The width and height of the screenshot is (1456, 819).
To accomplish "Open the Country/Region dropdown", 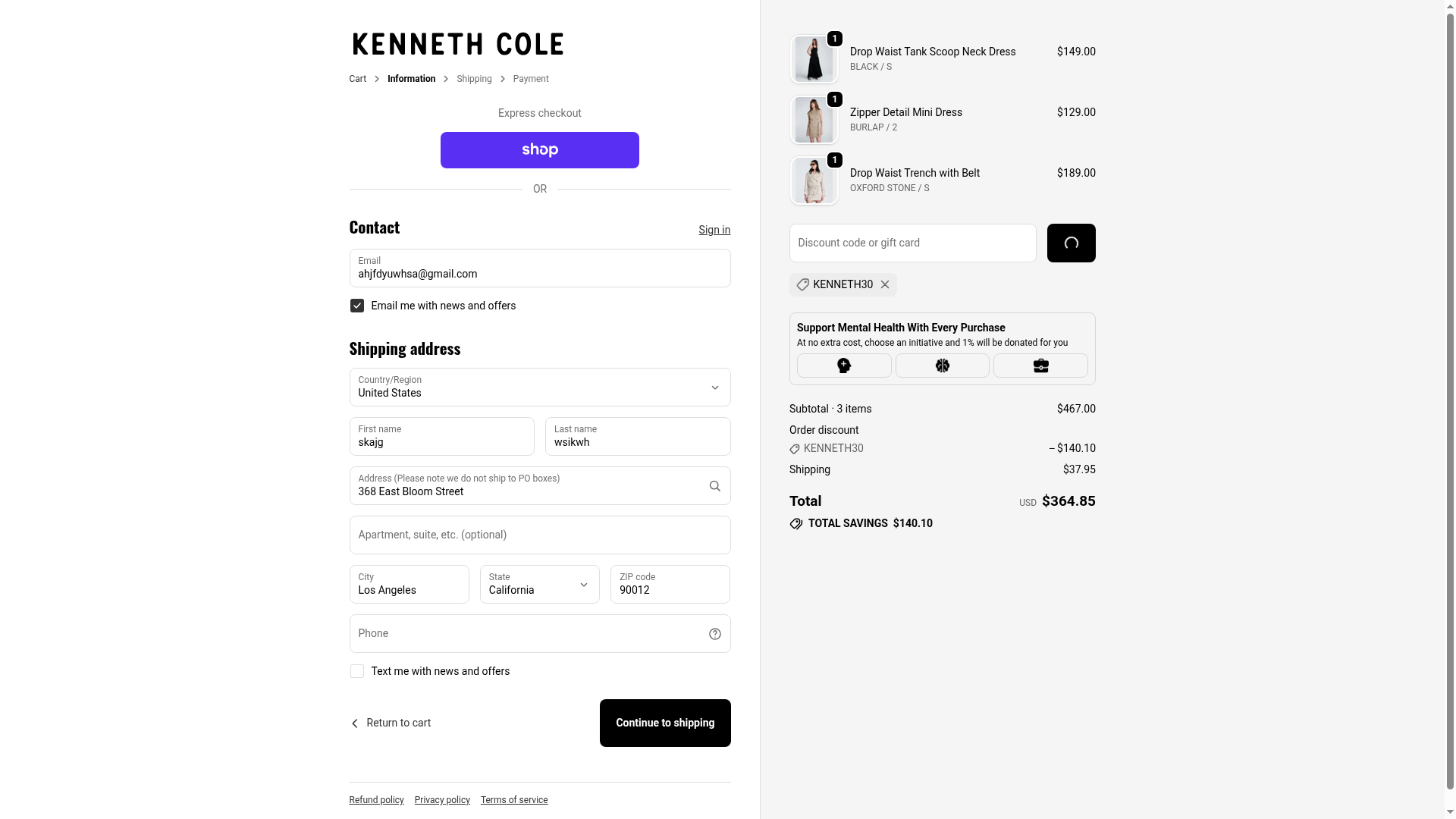I will pos(539,388).
